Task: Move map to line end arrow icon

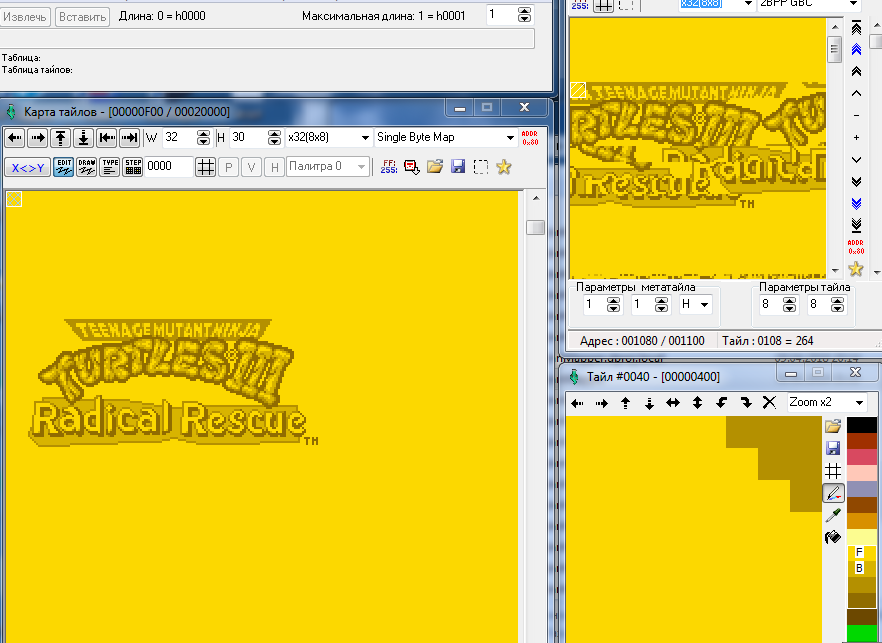Action: (129, 138)
